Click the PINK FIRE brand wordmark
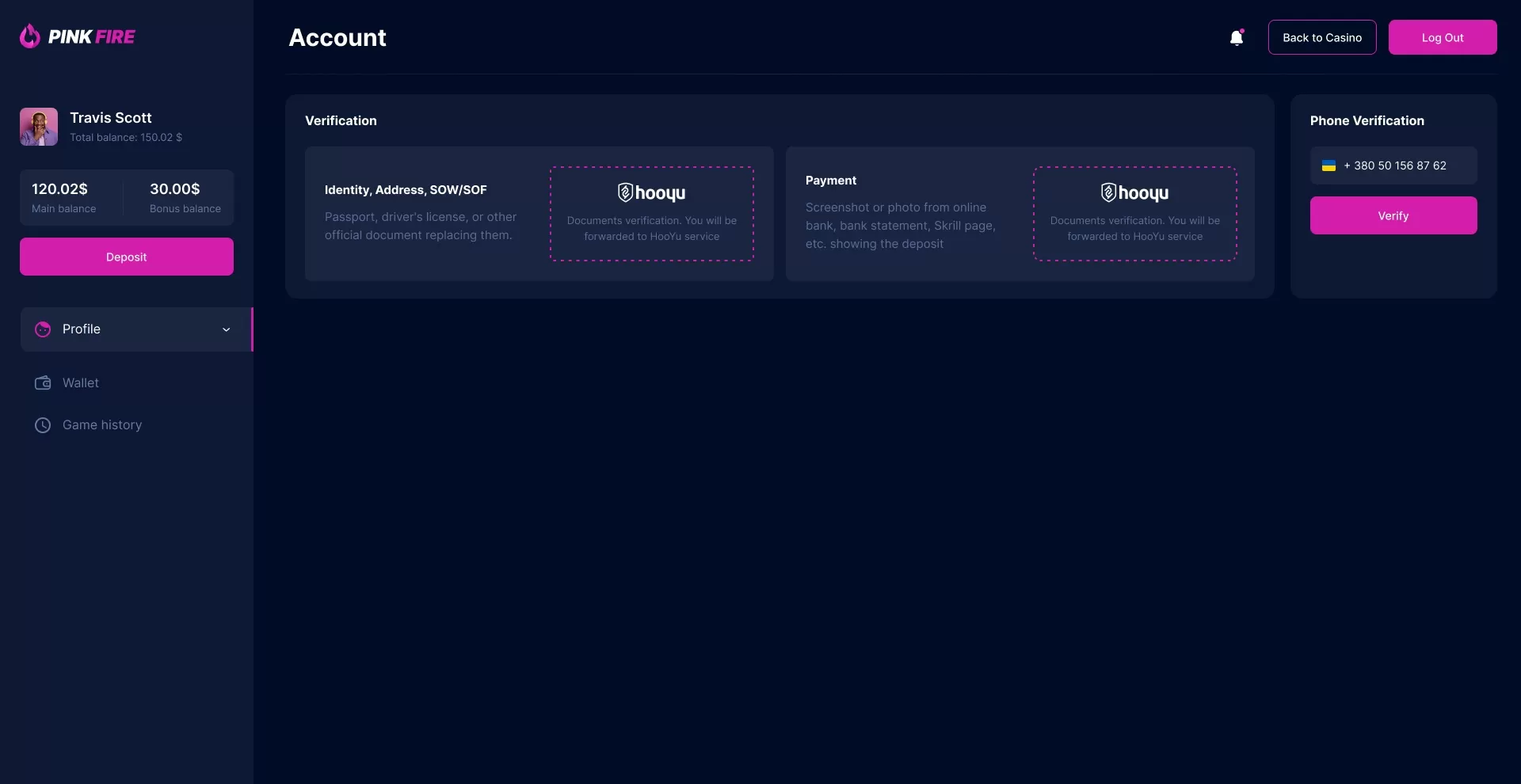 tap(92, 36)
